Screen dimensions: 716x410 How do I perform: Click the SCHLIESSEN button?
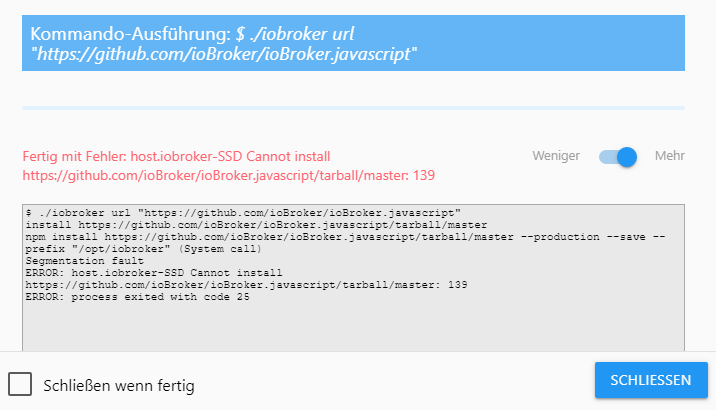(x=651, y=380)
